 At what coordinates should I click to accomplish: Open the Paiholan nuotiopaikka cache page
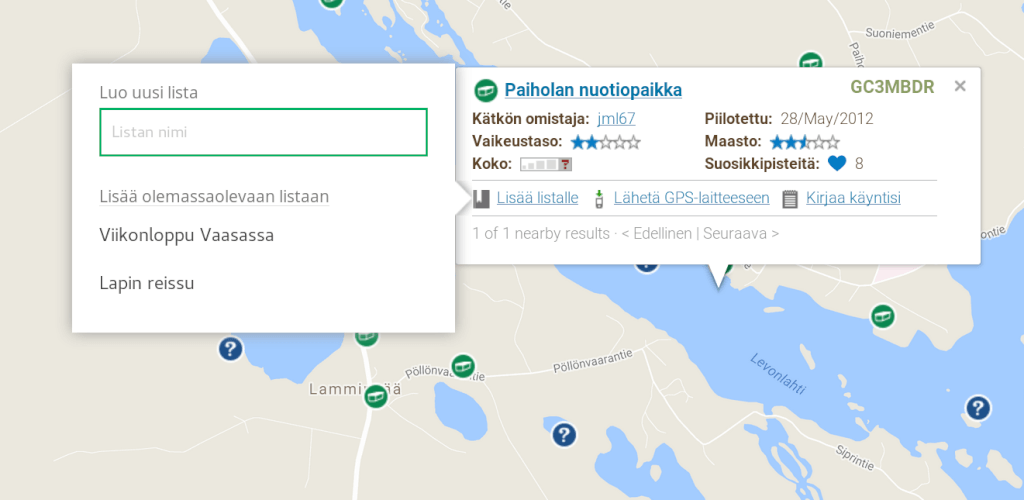593,90
